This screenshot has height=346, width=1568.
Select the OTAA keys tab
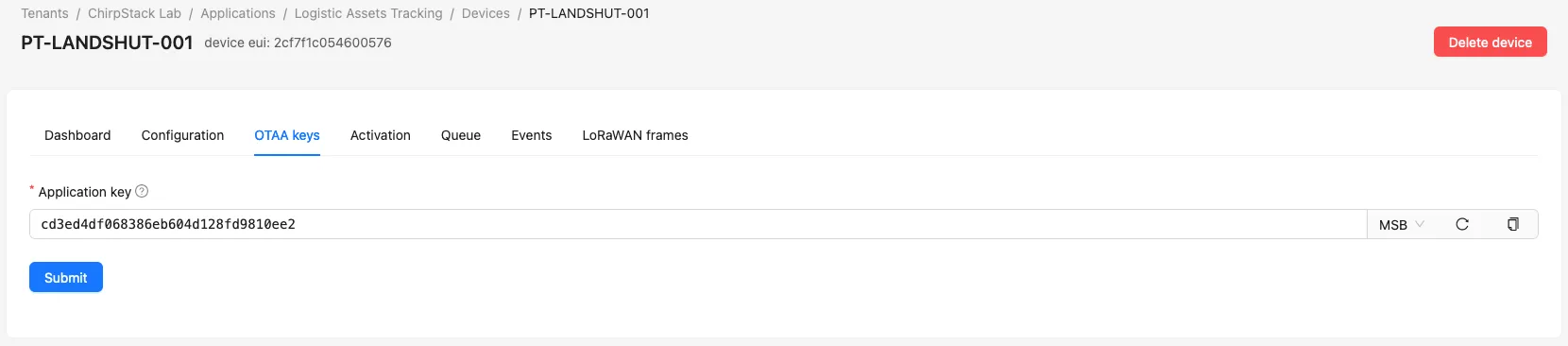(x=287, y=135)
